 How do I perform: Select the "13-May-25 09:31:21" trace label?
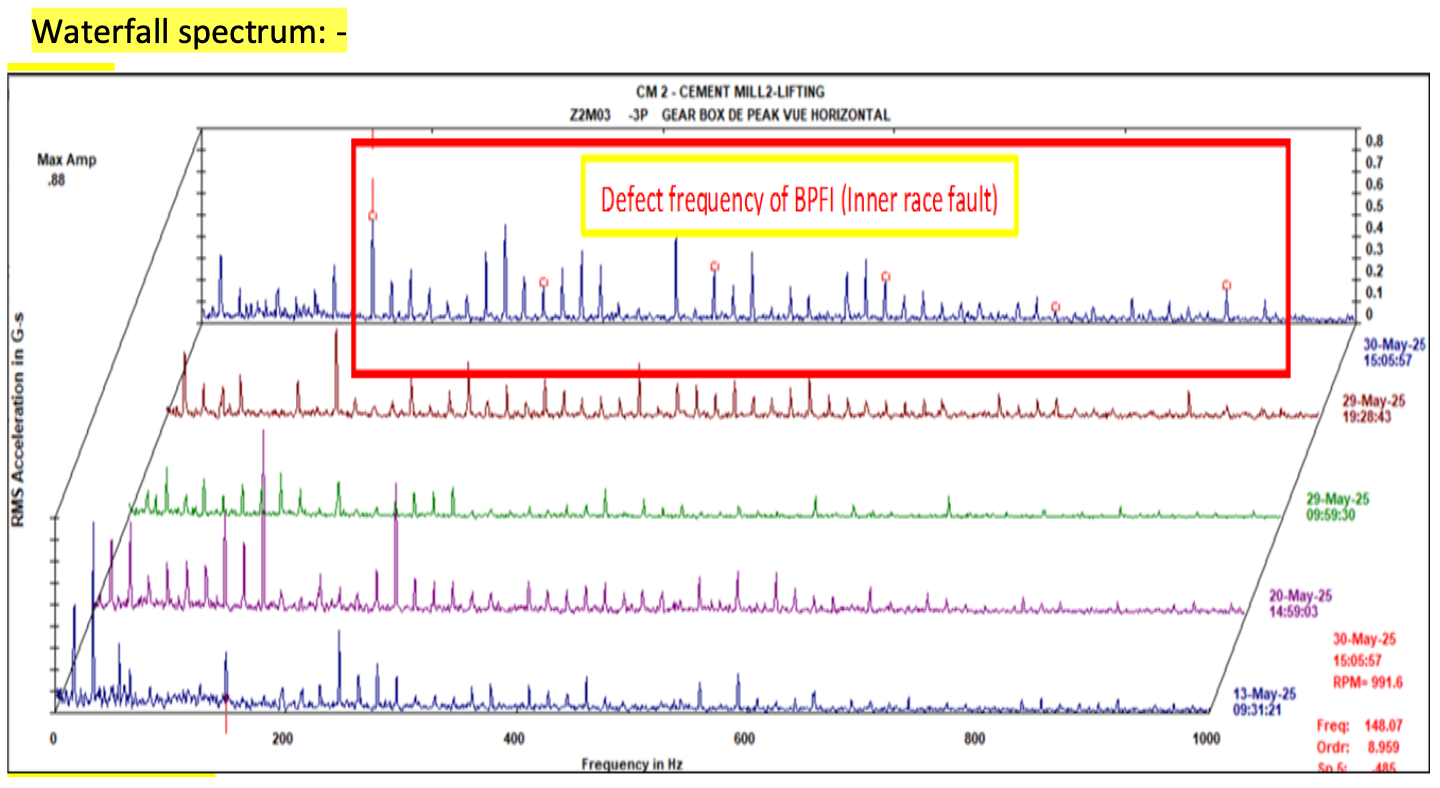point(1265,700)
